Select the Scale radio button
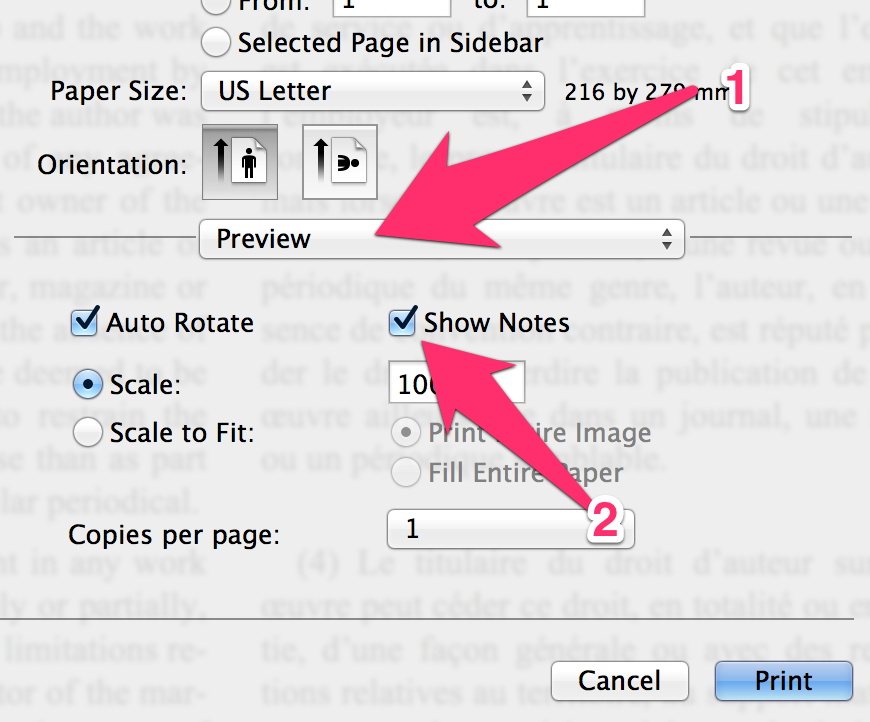Viewport: 870px width, 722px height. tap(89, 385)
